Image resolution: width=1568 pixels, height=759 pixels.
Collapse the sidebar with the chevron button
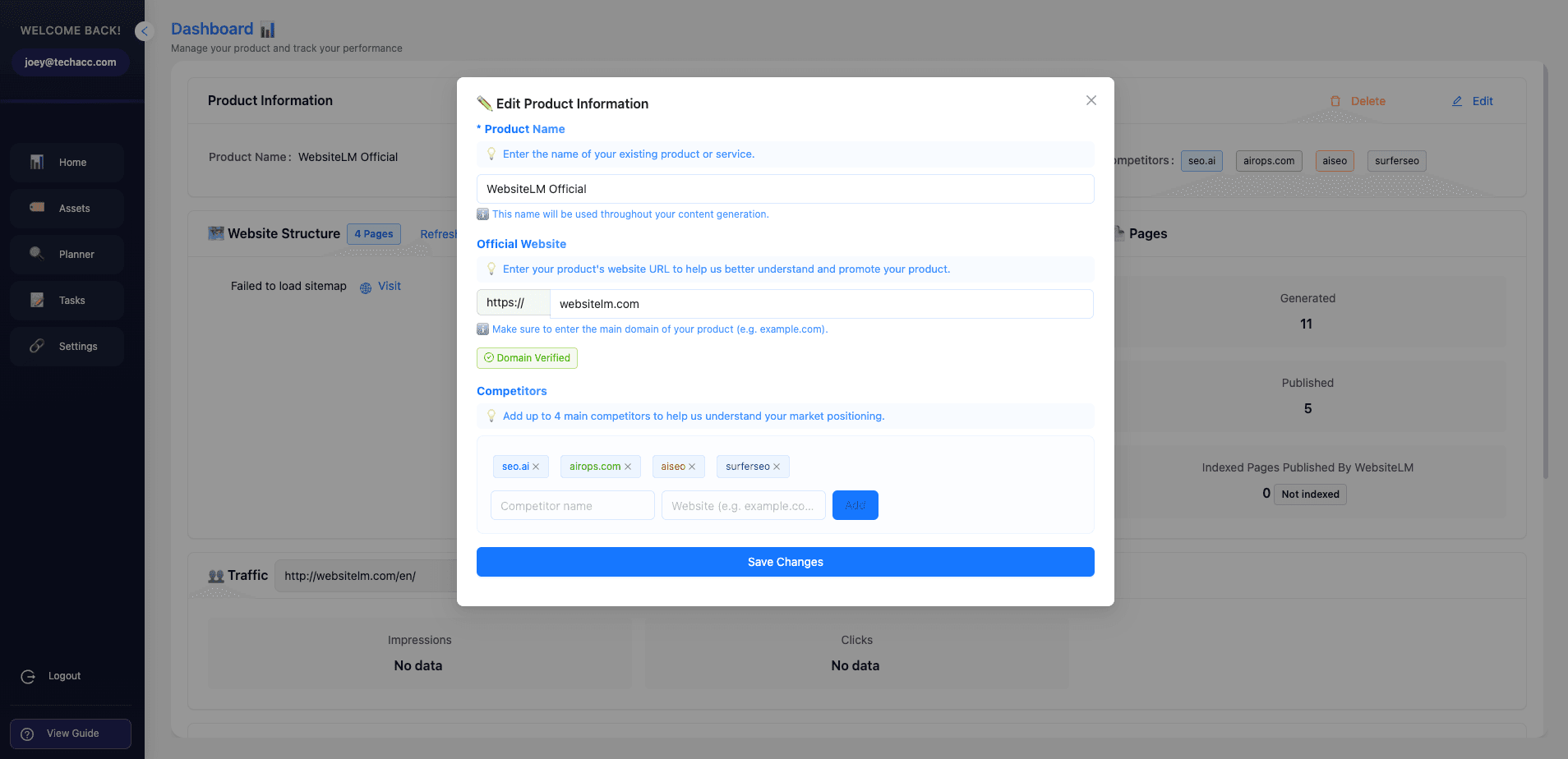145,31
